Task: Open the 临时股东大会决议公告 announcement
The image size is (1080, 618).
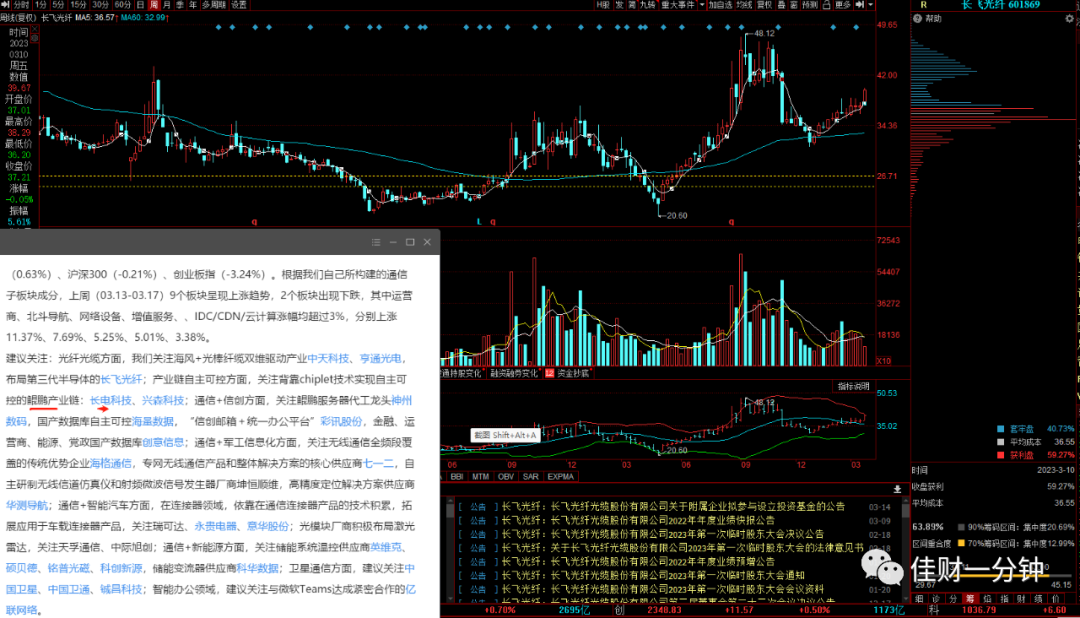Action: 662,534
